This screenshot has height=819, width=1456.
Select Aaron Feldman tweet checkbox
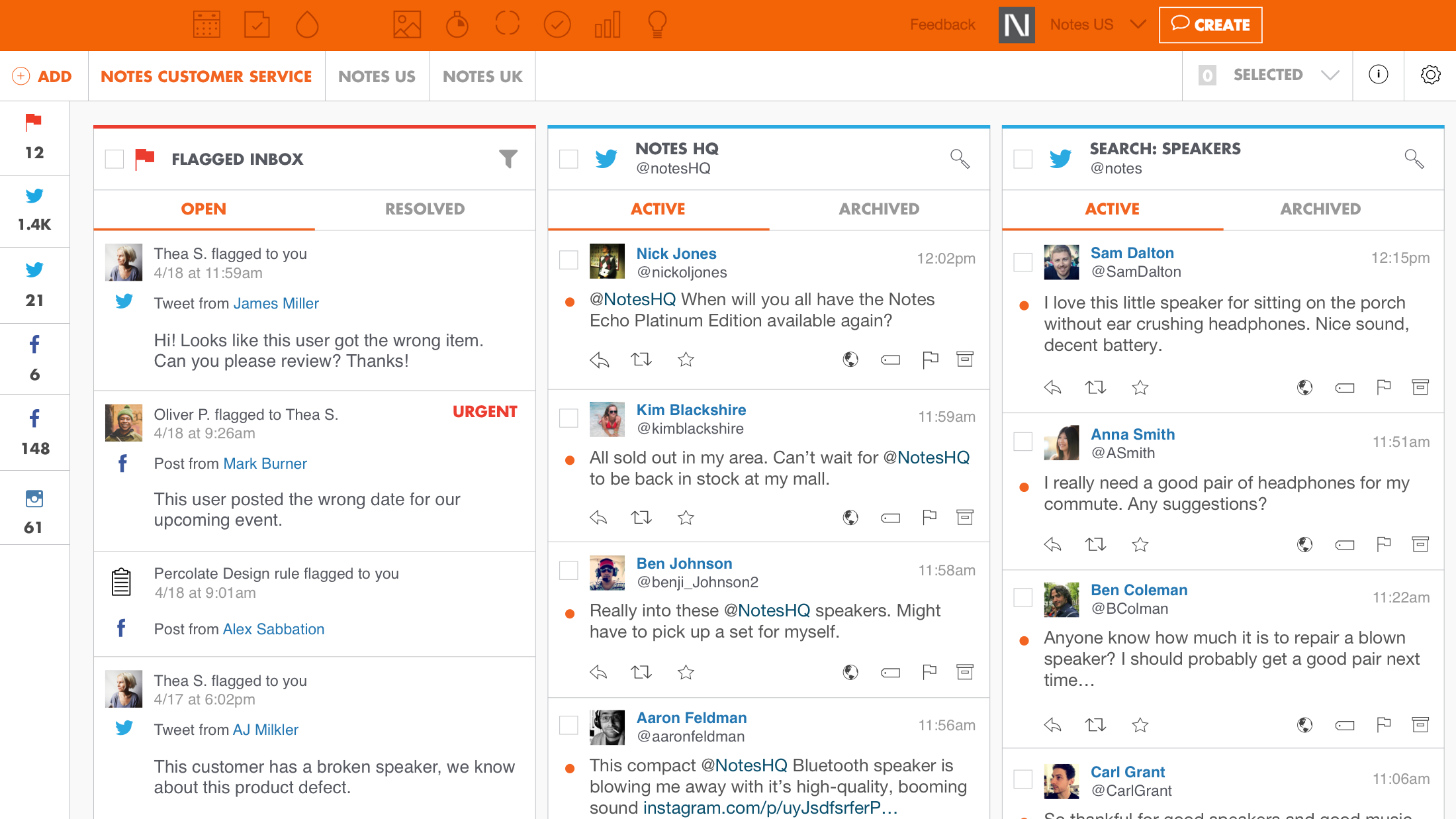(569, 725)
